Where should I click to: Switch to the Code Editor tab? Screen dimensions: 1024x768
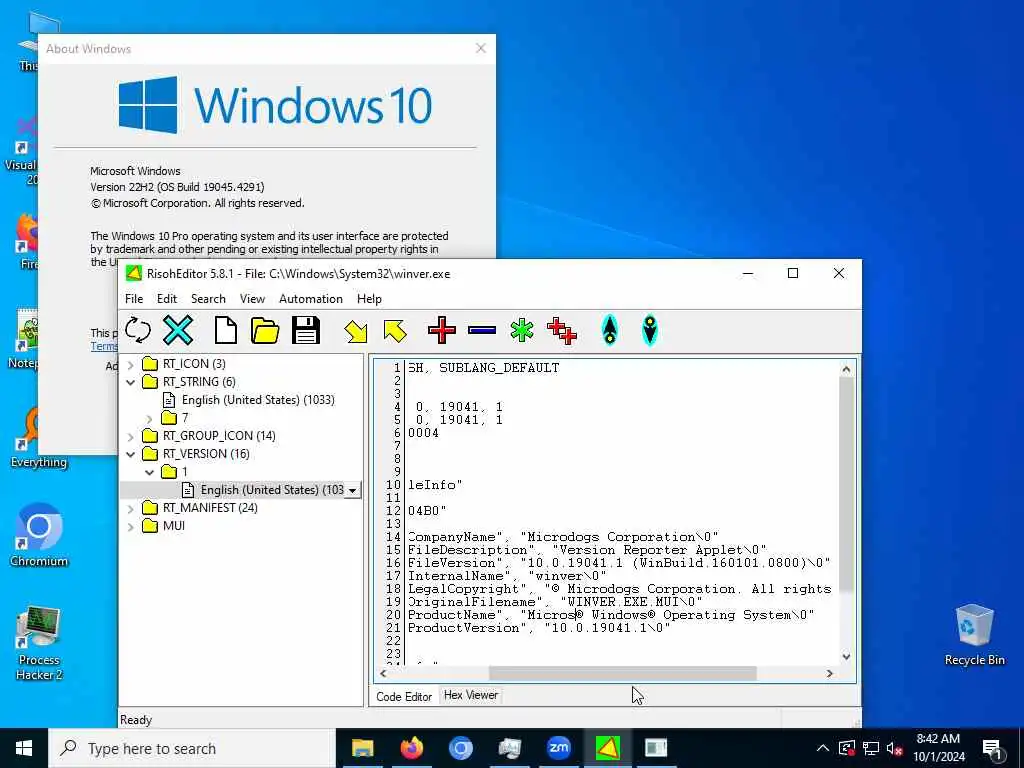(x=404, y=696)
